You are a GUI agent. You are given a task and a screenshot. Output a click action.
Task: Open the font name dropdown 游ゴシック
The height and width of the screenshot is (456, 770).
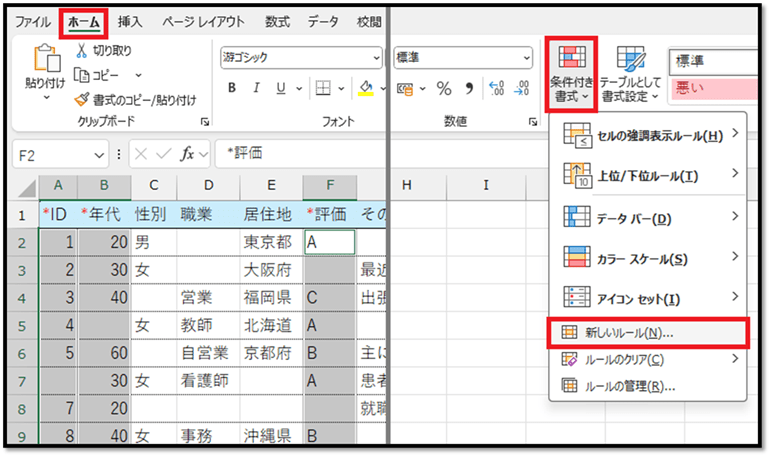[x=375, y=58]
